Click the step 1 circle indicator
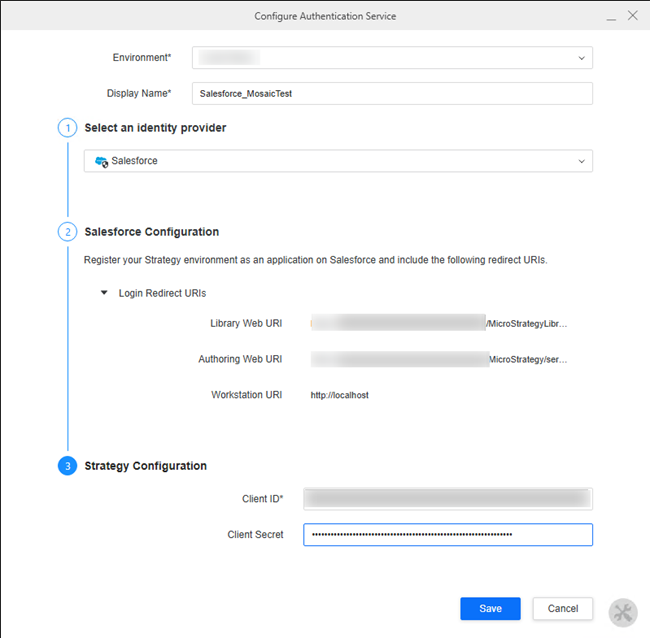The image size is (650, 638). (67, 128)
